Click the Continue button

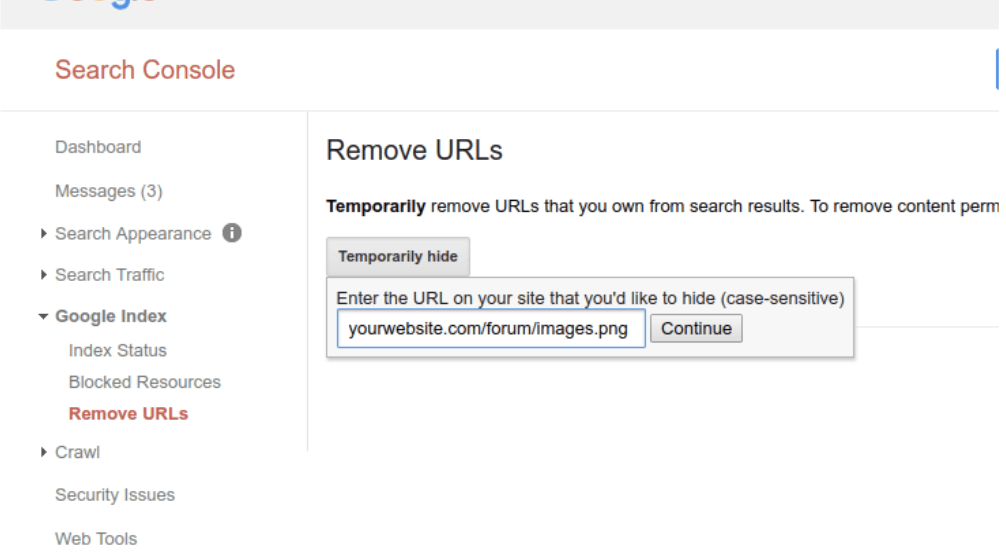696,329
